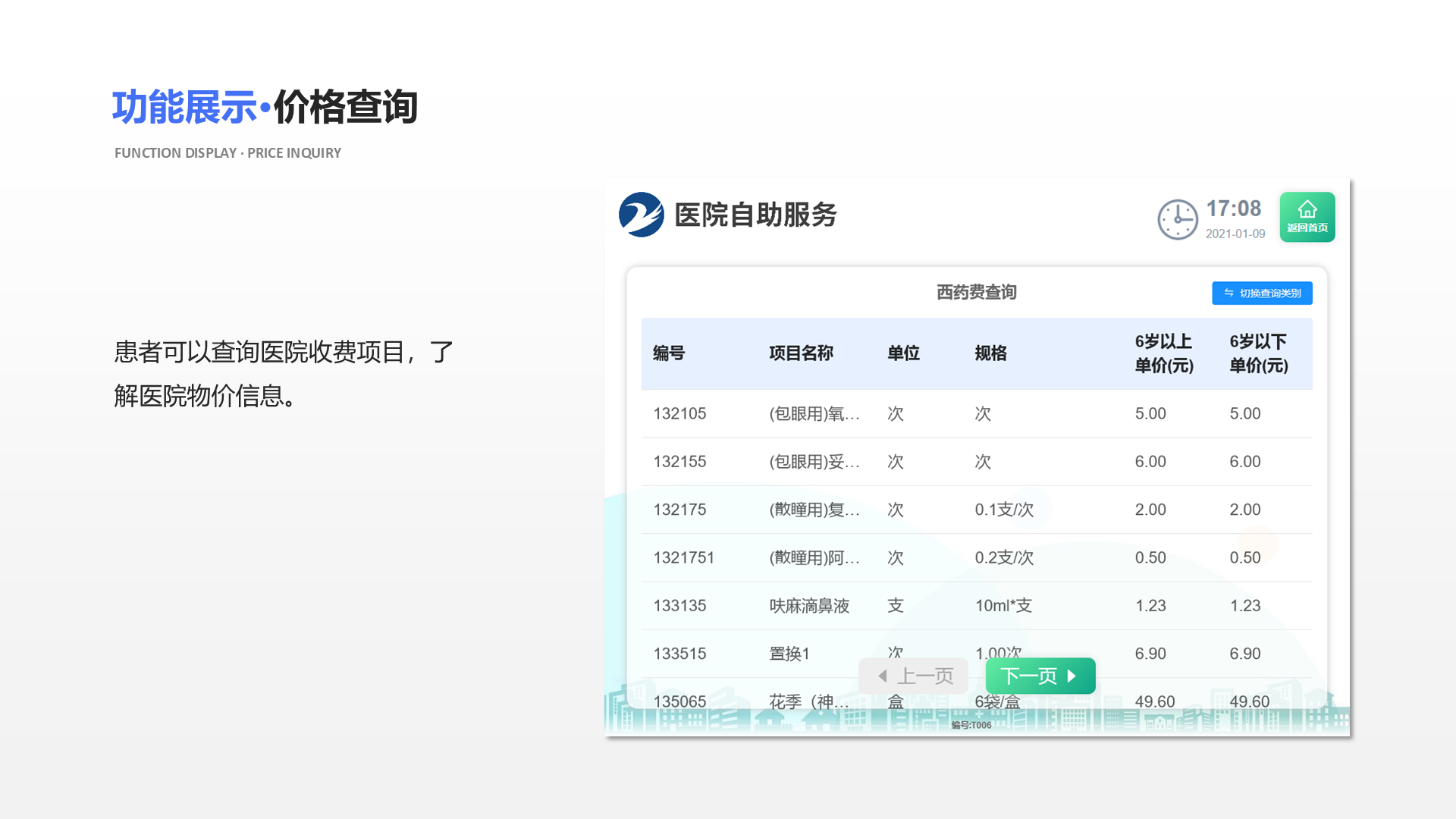
Task: Open the query category switcher dropdown
Action: coord(1262,293)
